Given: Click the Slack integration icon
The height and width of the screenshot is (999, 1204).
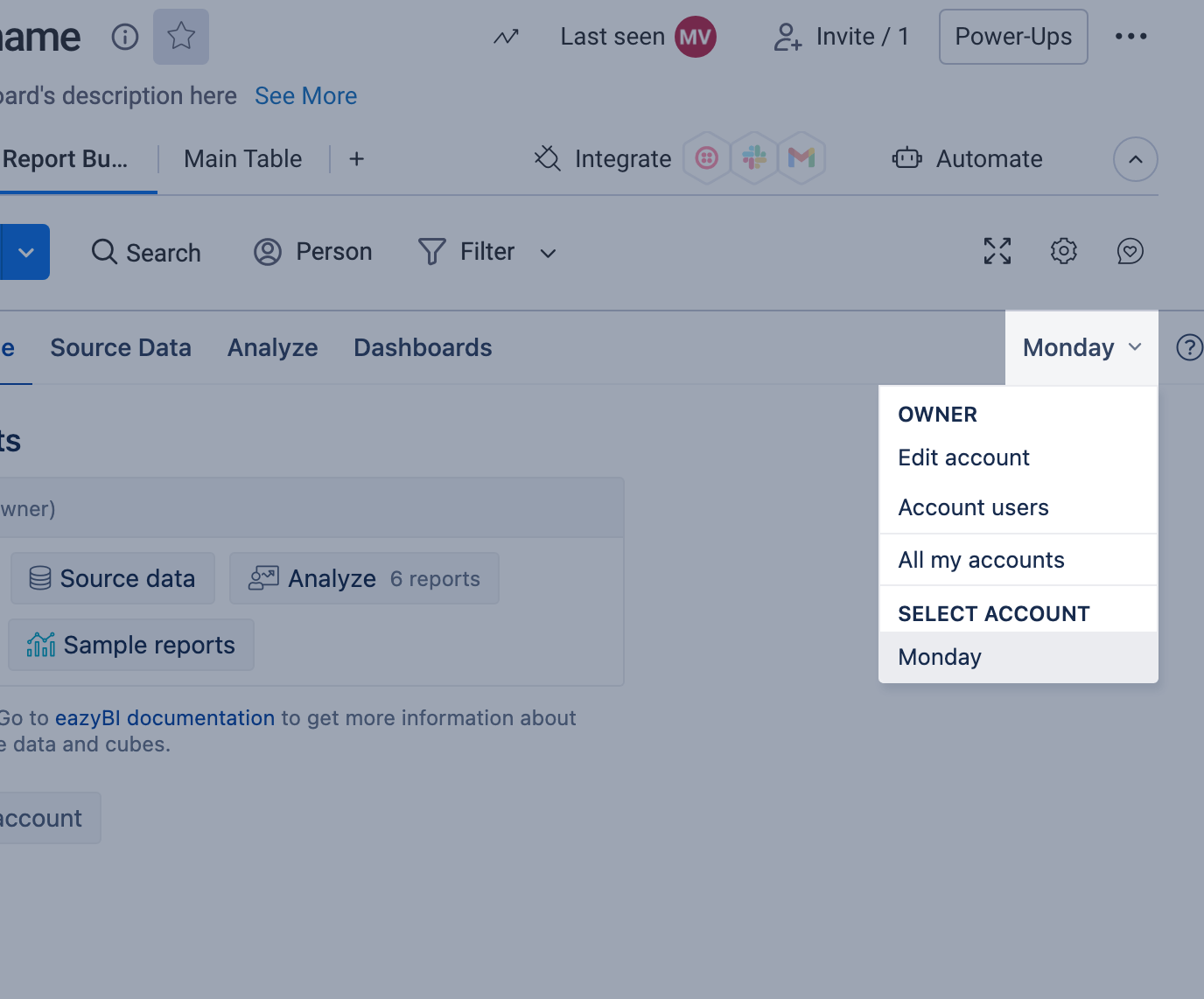Looking at the screenshot, I should [754, 158].
